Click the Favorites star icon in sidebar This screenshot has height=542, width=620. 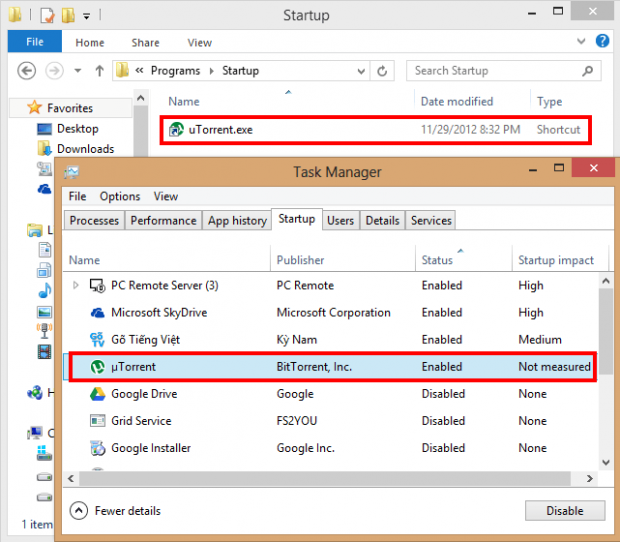click(x=34, y=108)
